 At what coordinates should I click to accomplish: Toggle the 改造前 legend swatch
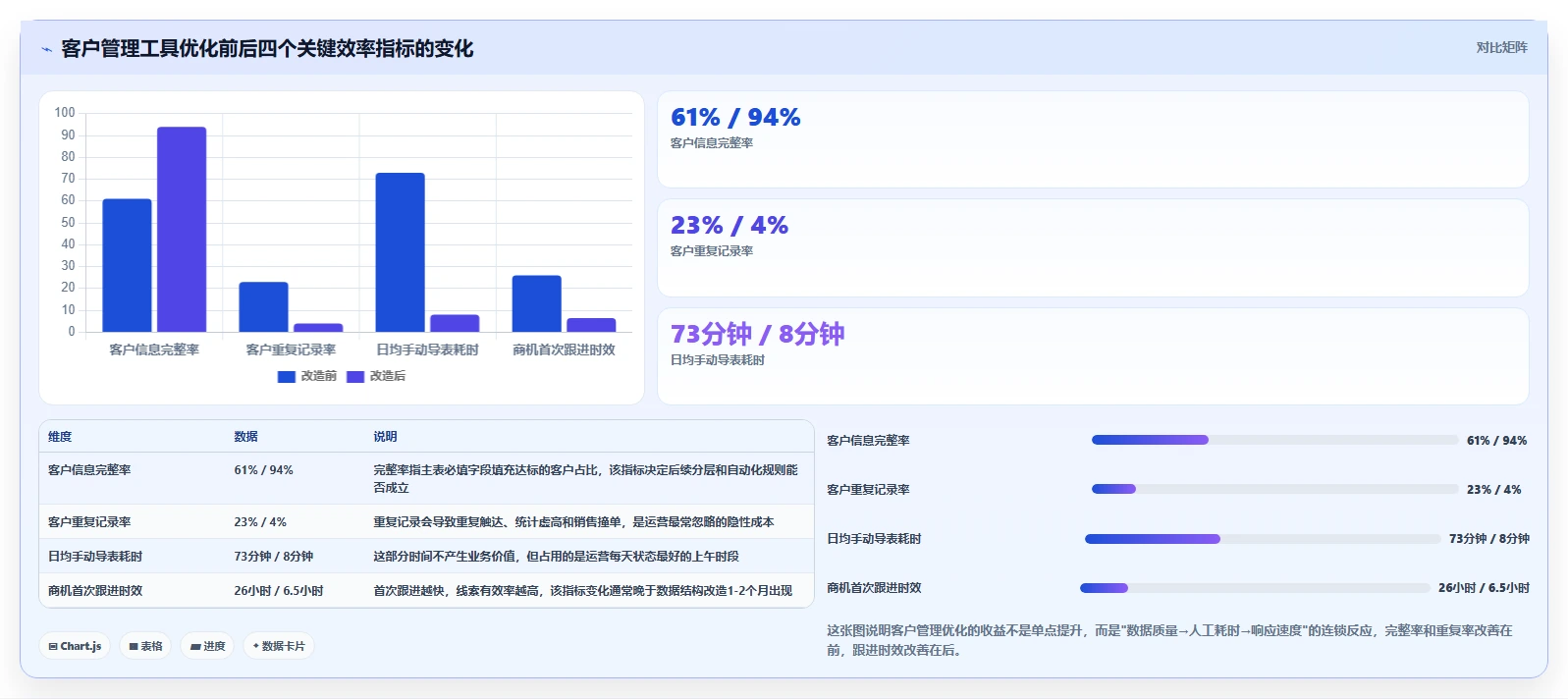tap(287, 376)
